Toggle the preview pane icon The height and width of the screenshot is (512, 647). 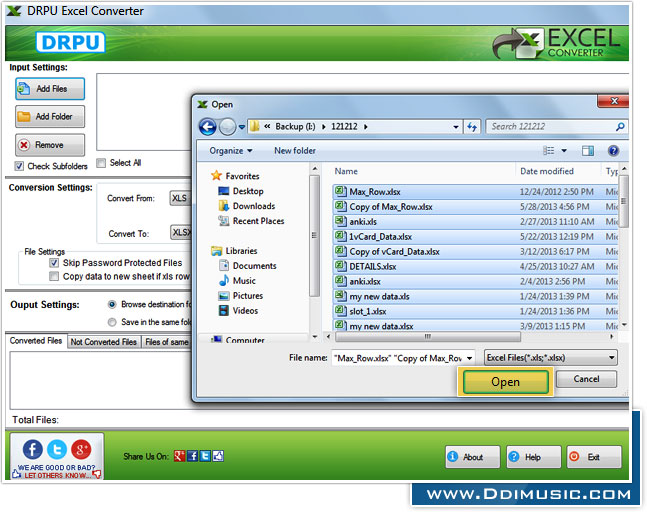pyautogui.click(x=588, y=151)
